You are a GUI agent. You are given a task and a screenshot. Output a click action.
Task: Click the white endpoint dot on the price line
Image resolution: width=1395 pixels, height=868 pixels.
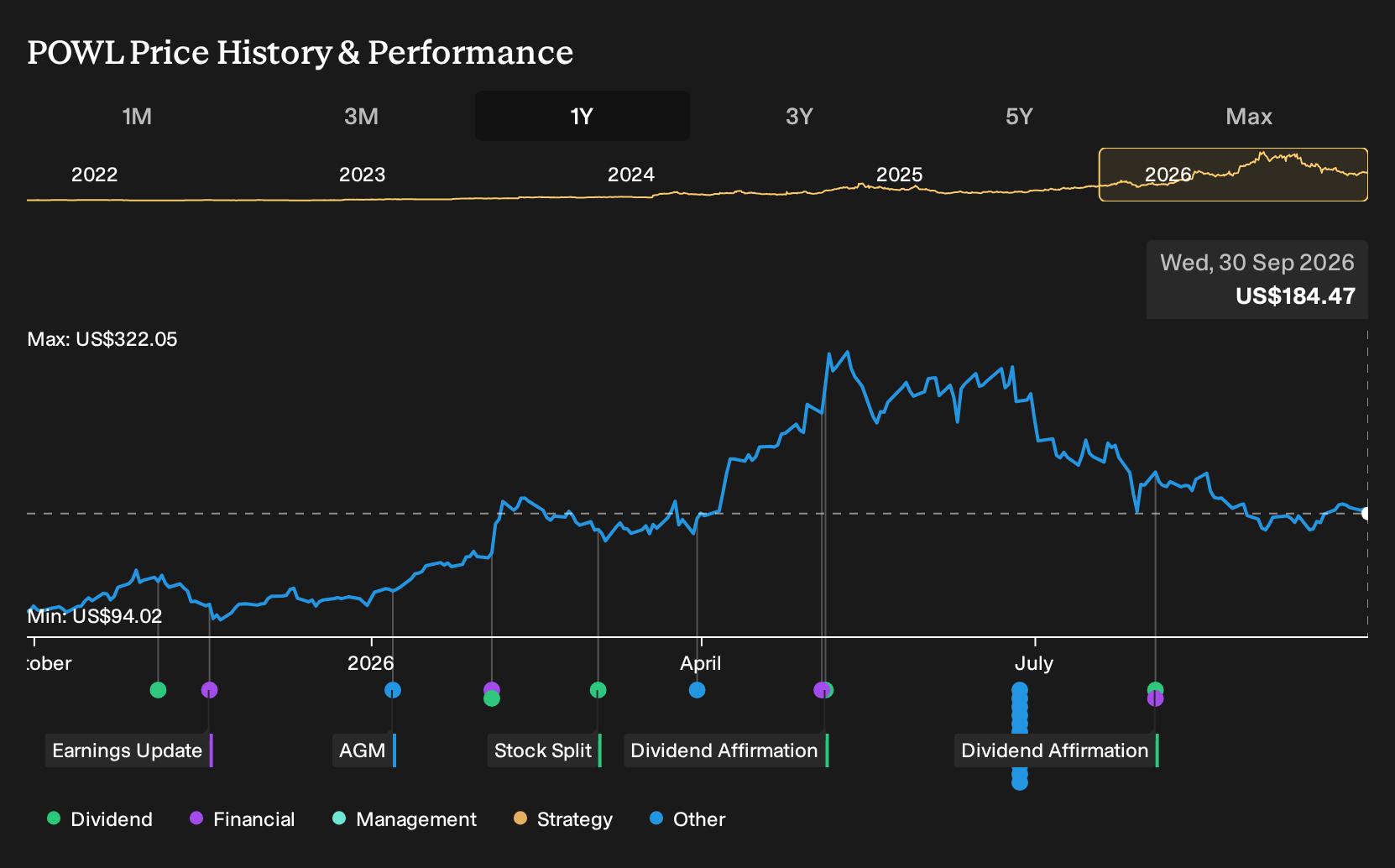coord(1366,513)
